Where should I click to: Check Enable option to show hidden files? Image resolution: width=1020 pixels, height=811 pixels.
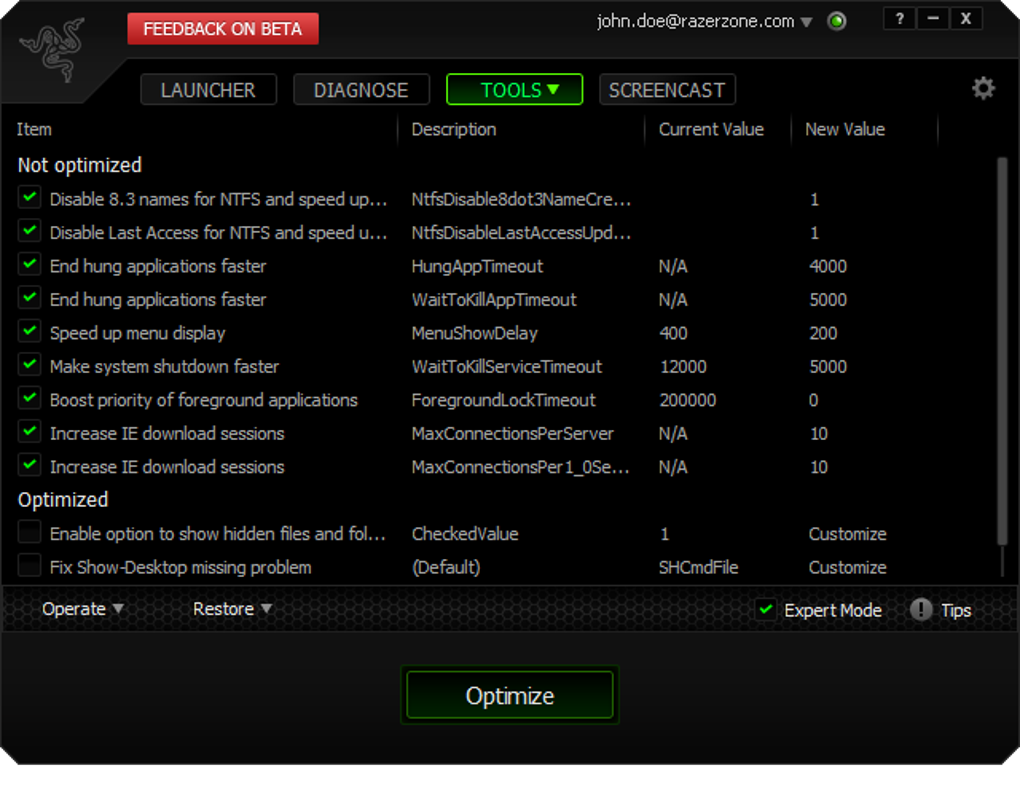(x=29, y=531)
